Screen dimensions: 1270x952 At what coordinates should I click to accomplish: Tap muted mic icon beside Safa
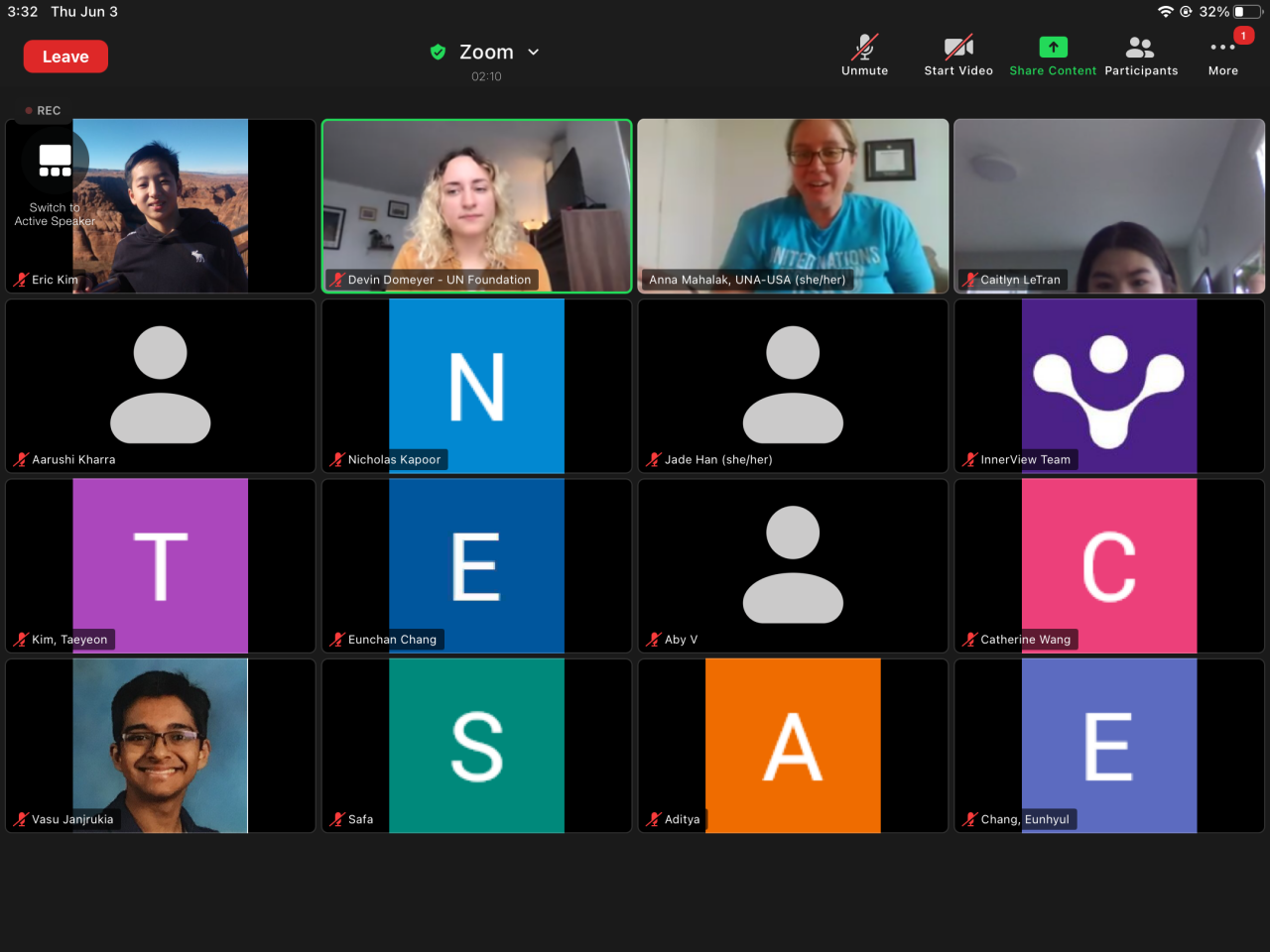(337, 819)
